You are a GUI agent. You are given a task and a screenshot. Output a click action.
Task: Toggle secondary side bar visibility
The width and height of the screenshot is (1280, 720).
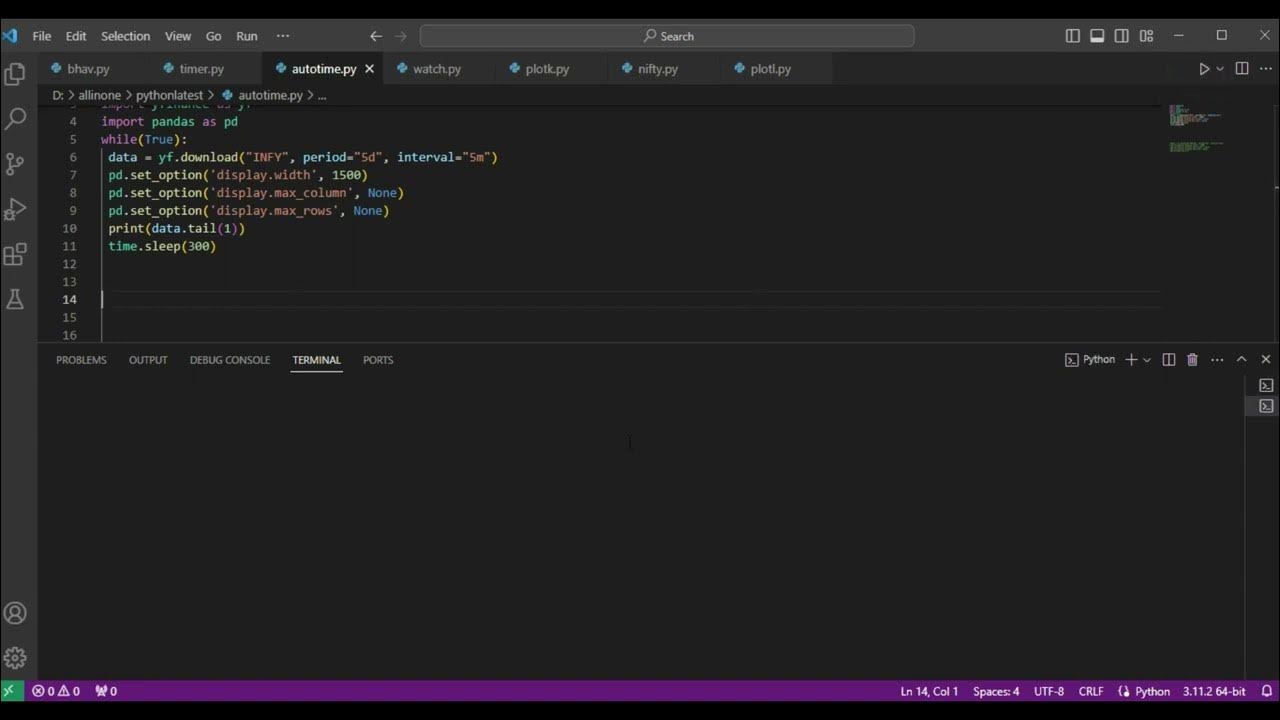[1121, 36]
